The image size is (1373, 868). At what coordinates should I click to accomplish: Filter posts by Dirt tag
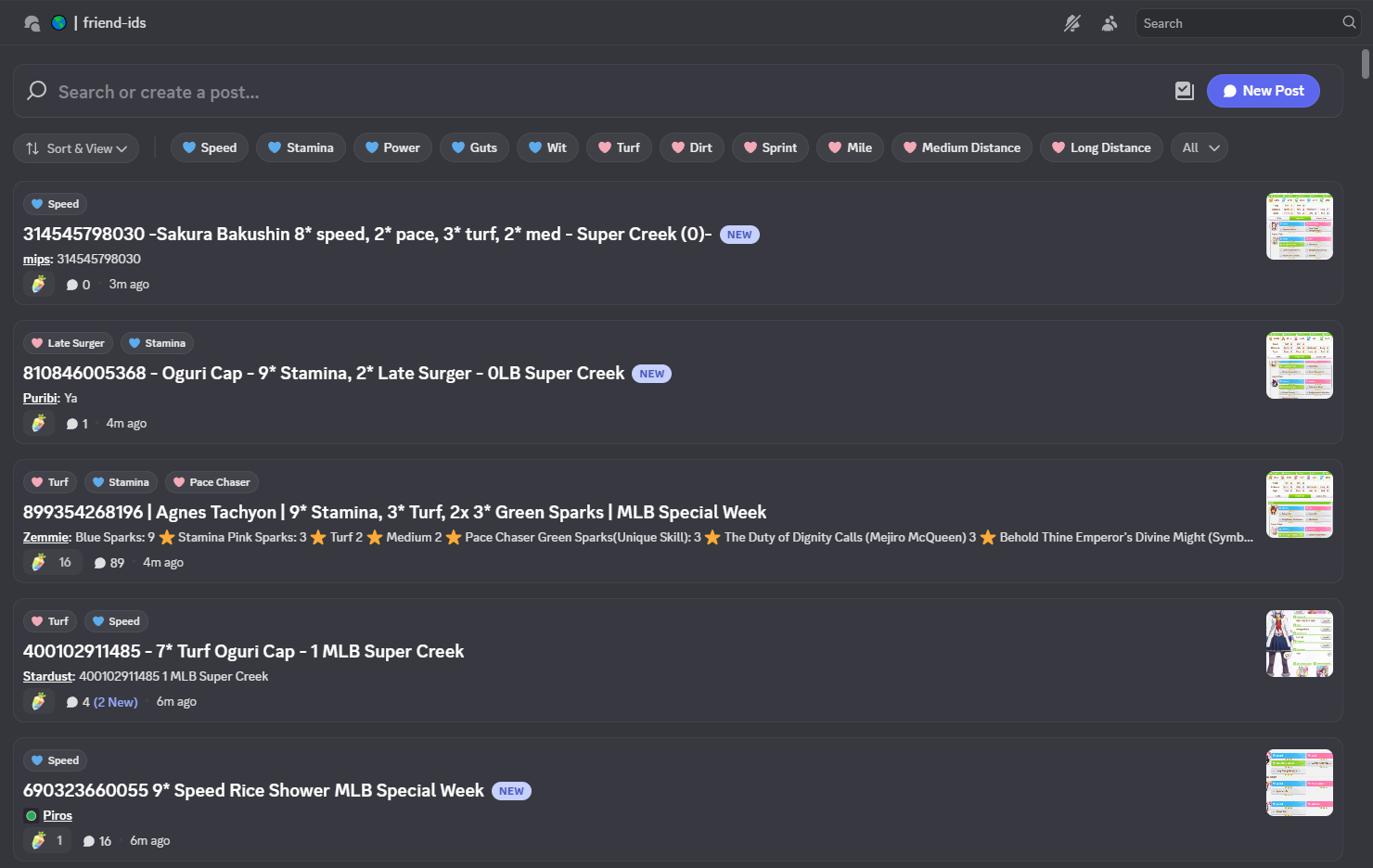pyautogui.click(x=692, y=147)
